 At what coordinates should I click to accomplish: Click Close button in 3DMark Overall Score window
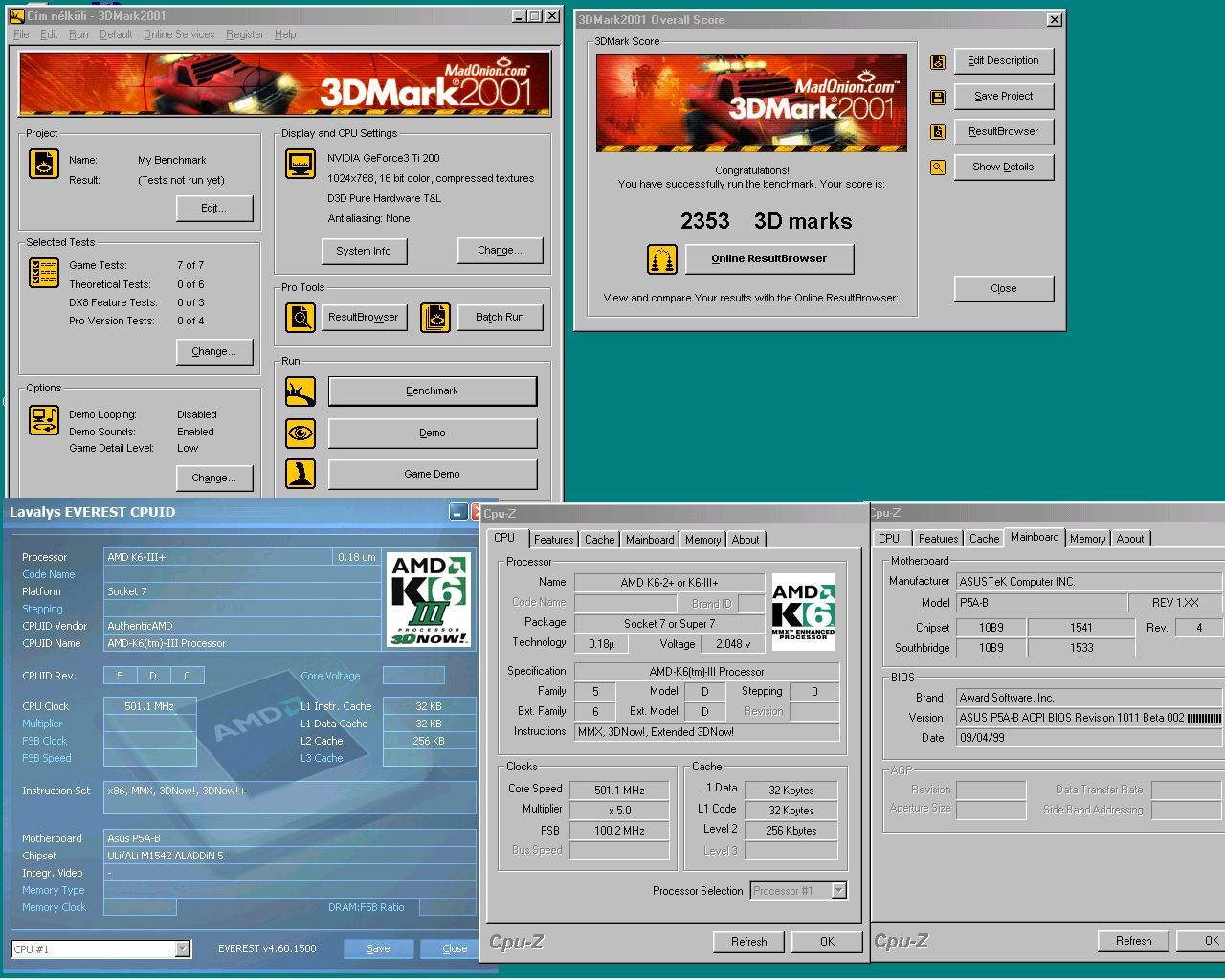tap(1004, 289)
